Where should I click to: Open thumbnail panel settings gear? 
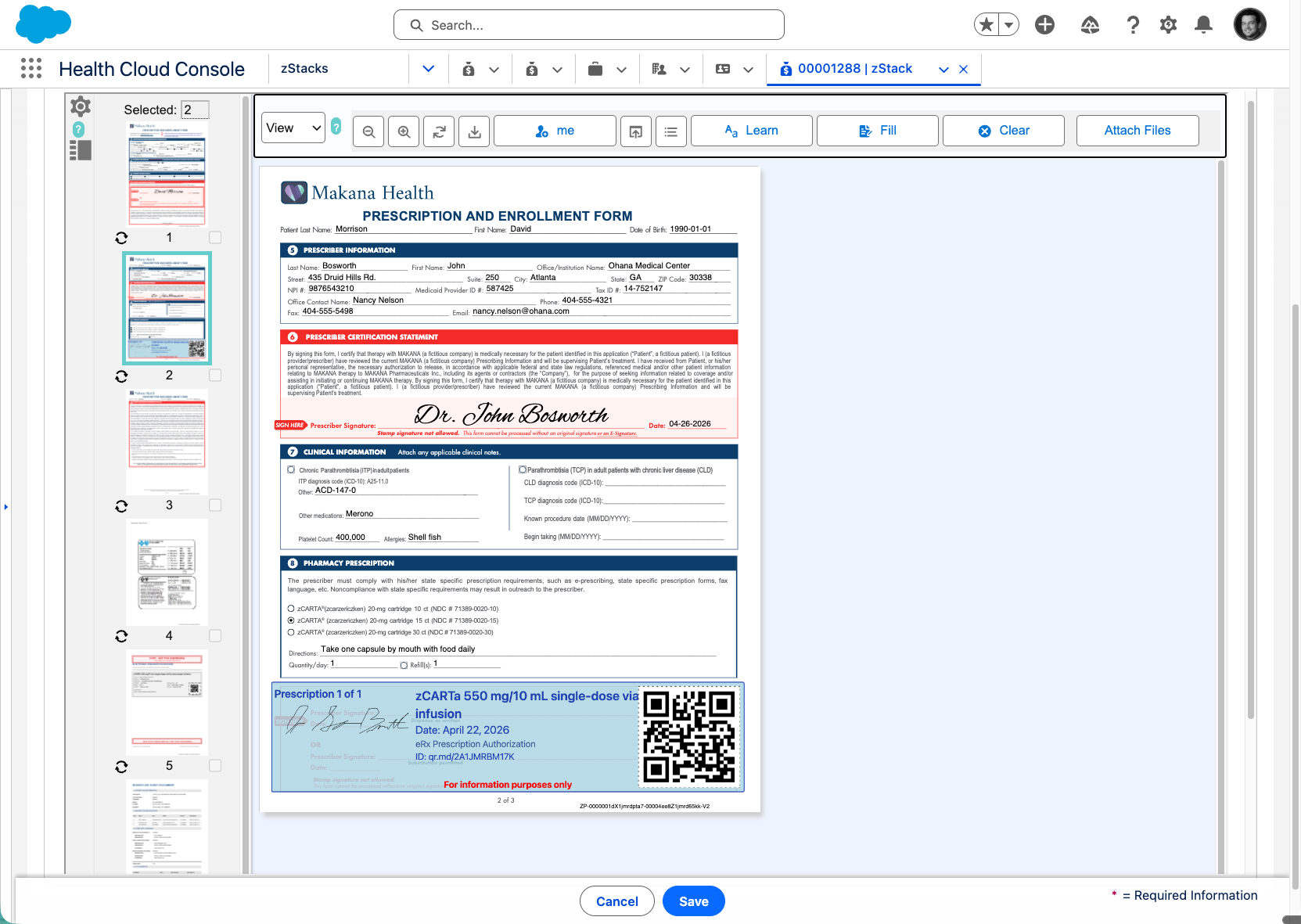click(80, 106)
